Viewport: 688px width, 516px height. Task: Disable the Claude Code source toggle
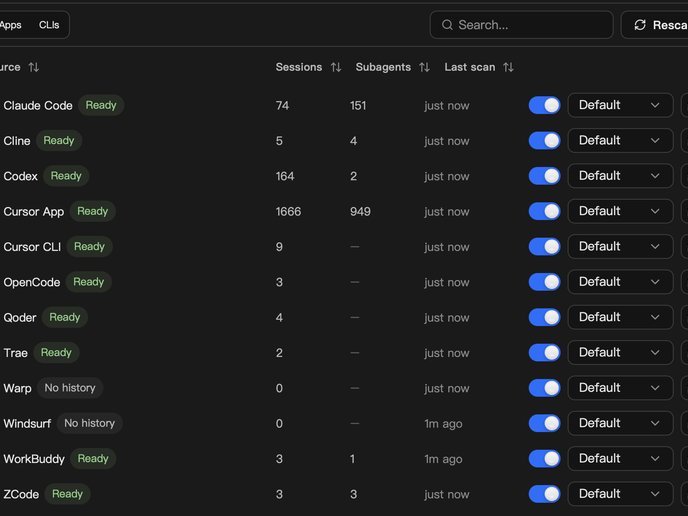[545, 105]
